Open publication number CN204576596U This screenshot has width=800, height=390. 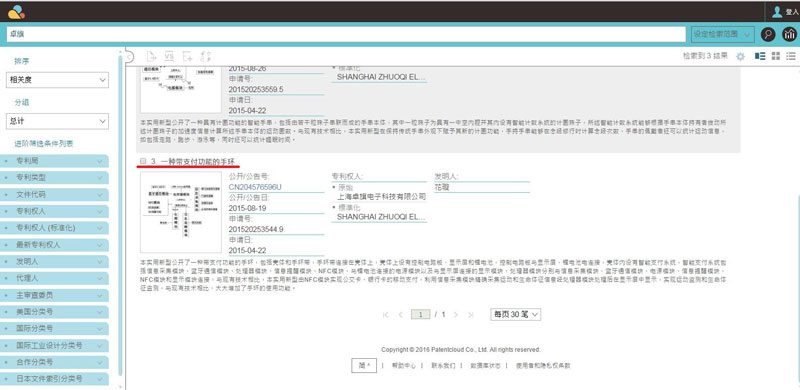click(x=255, y=187)
